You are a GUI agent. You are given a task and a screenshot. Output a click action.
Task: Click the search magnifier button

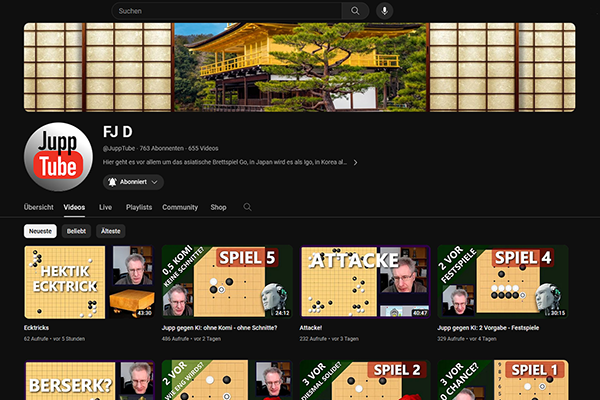point(355,11)
